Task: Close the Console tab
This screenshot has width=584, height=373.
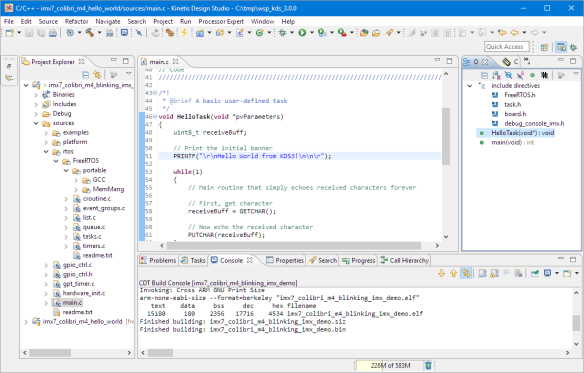Action: pos(250,260)
